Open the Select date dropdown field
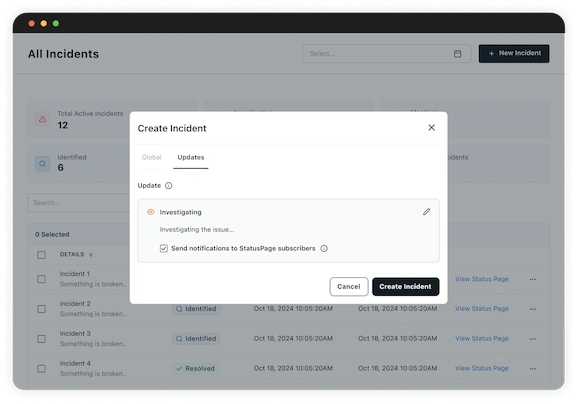Image resolution: width=578 pixels, height=404 pixels. coord(386,54)
